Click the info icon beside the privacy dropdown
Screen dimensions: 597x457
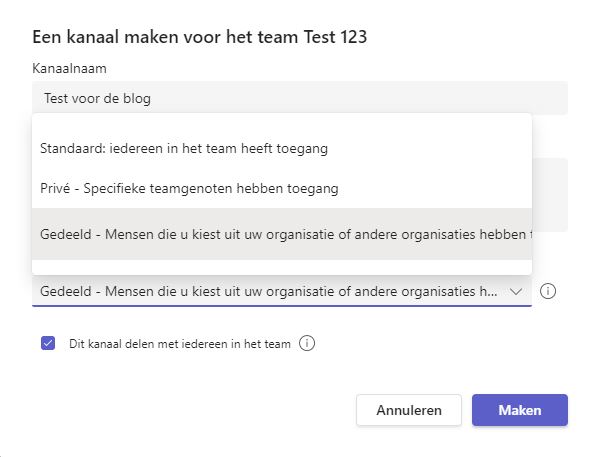pyautogui.click(x=548, y=291)
